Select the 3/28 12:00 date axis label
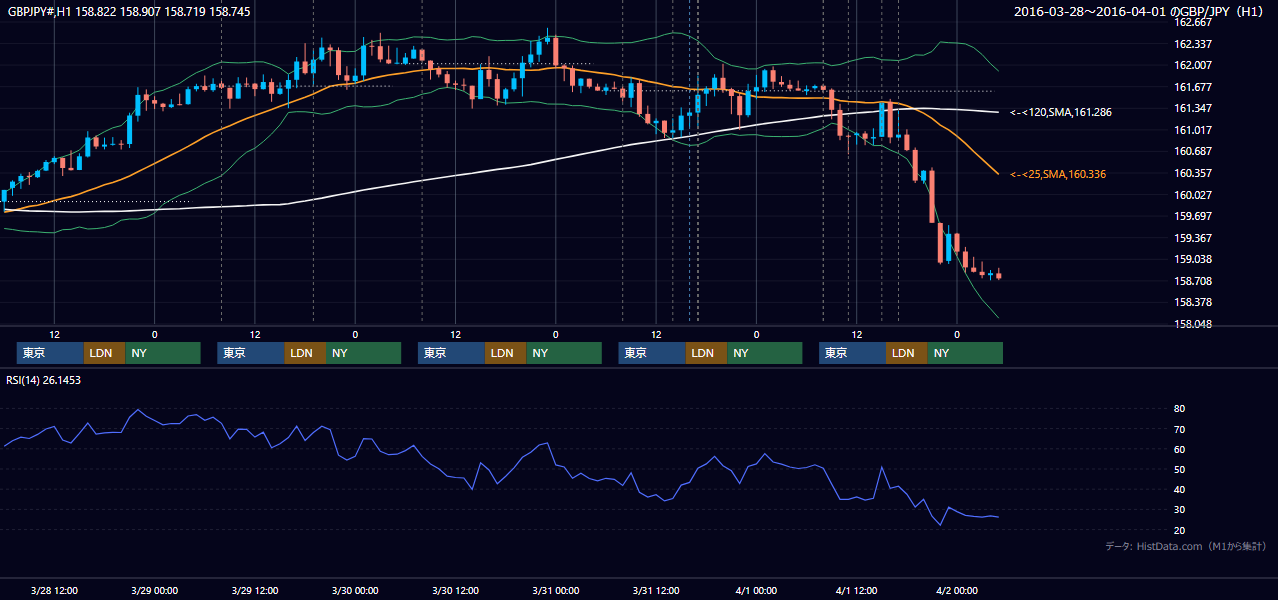The height and width of the screenshot is (600, 1278). [54, 590]
